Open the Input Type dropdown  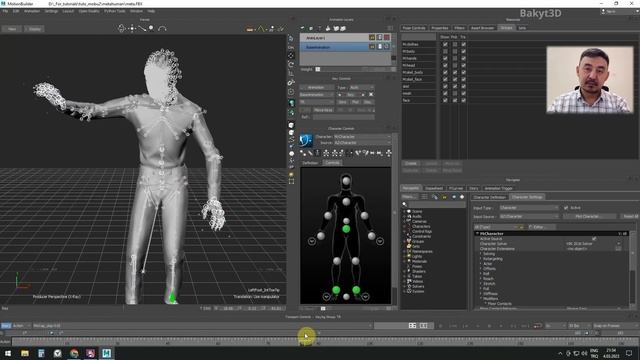point(529,208)
